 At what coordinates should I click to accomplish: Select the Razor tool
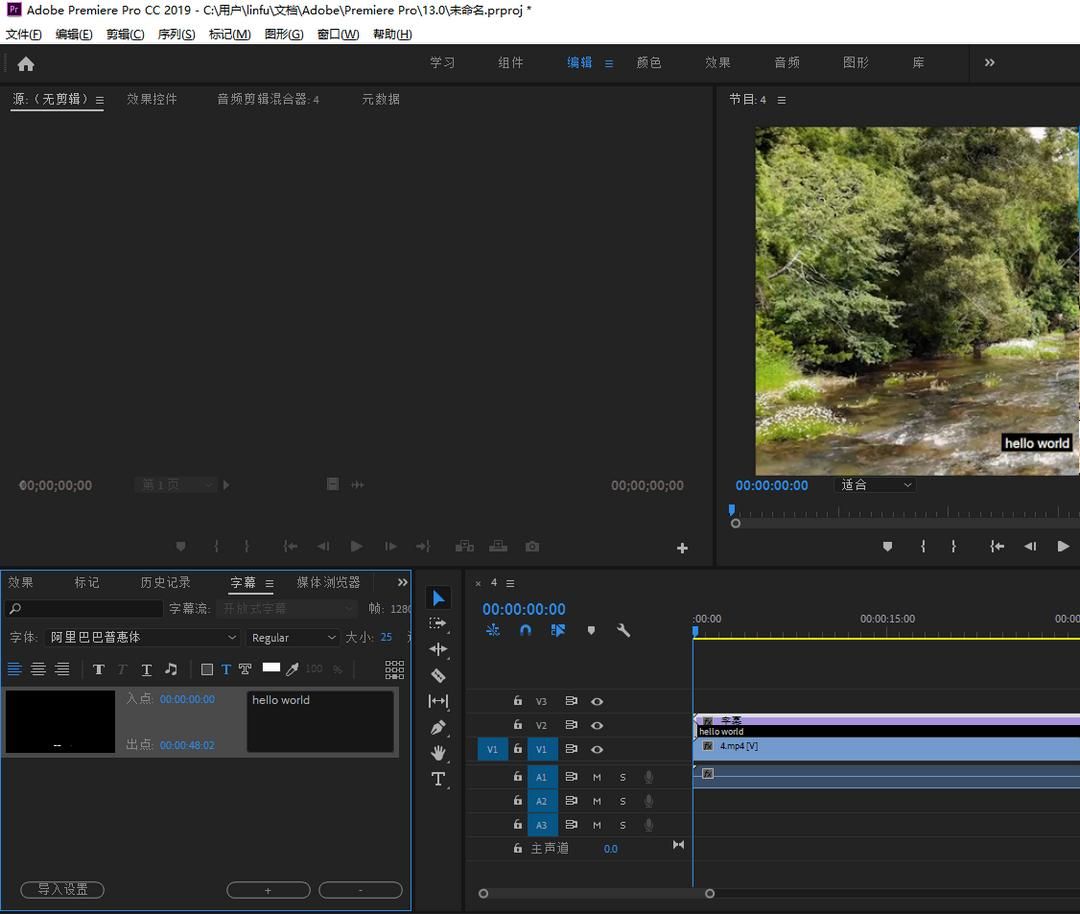[x=438, y=675]
